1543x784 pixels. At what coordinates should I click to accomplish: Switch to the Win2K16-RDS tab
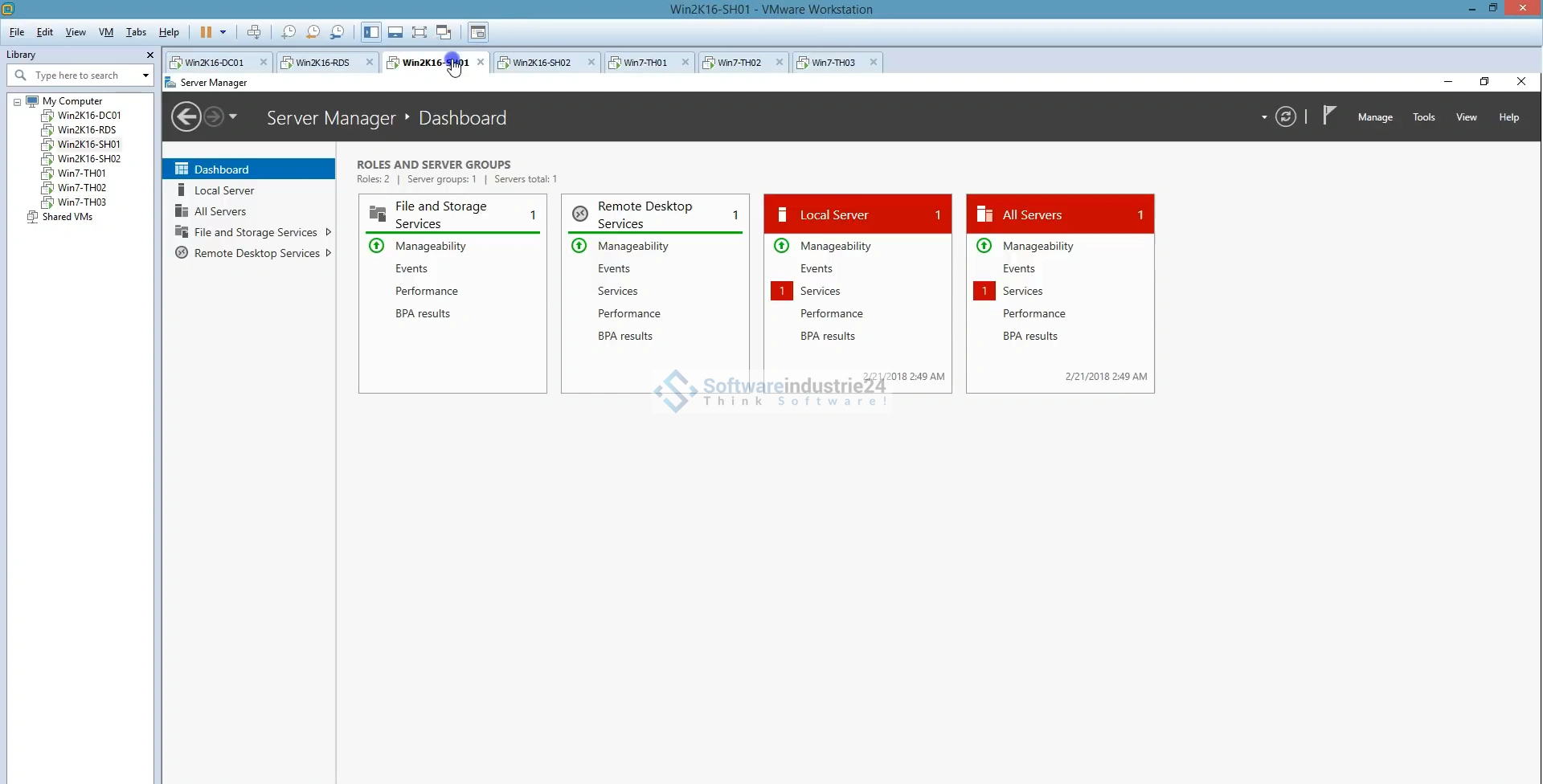(x=322, y=63)
